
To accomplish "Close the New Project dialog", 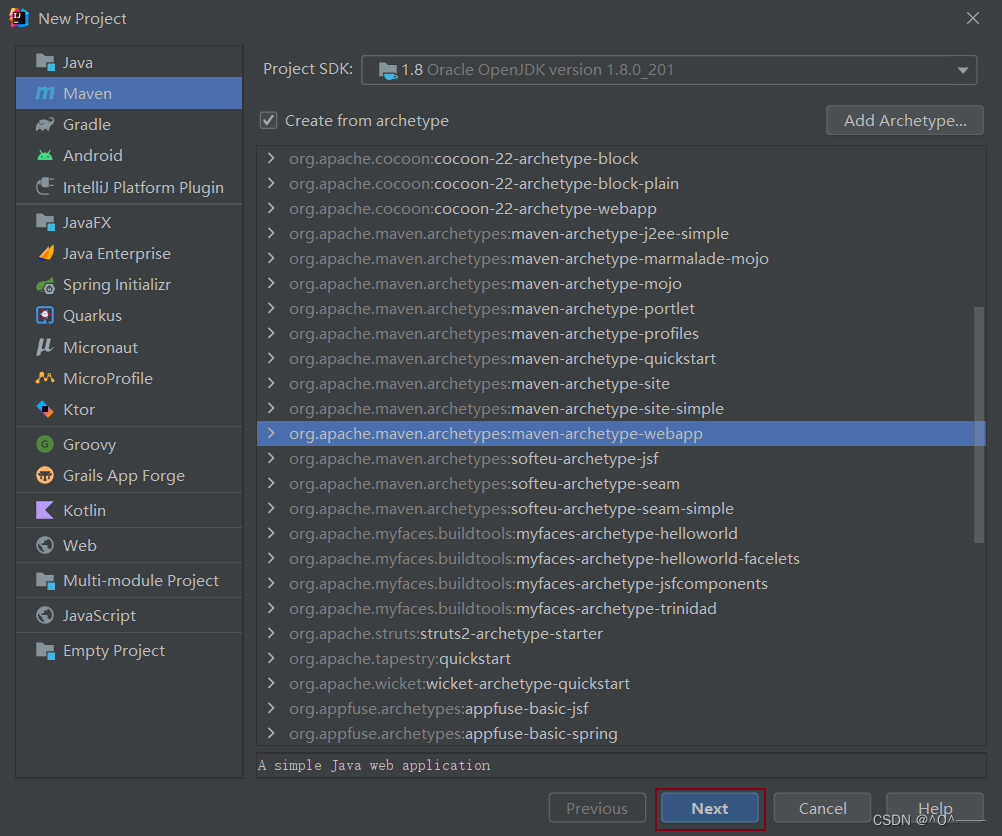I will pos(973,18).
